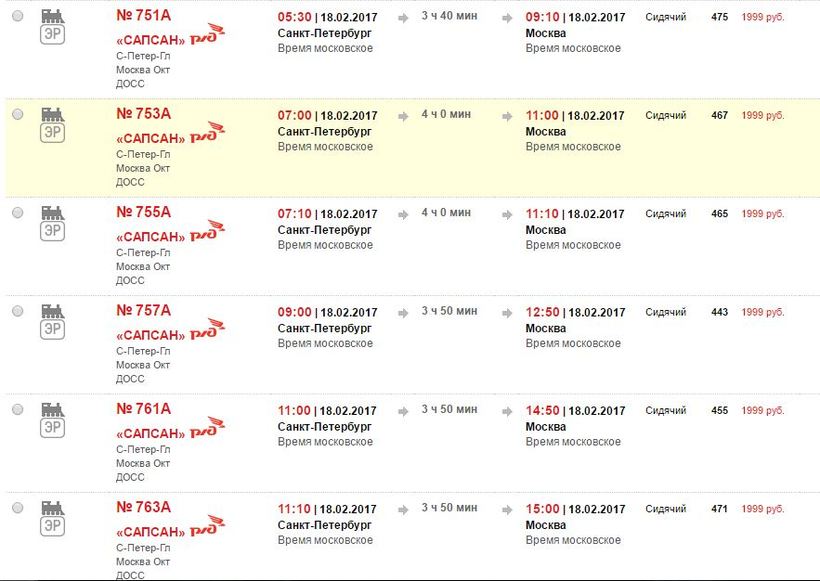
Task: Click the ЭР badge icon for train 755A
Action: (x=52, y=231)
